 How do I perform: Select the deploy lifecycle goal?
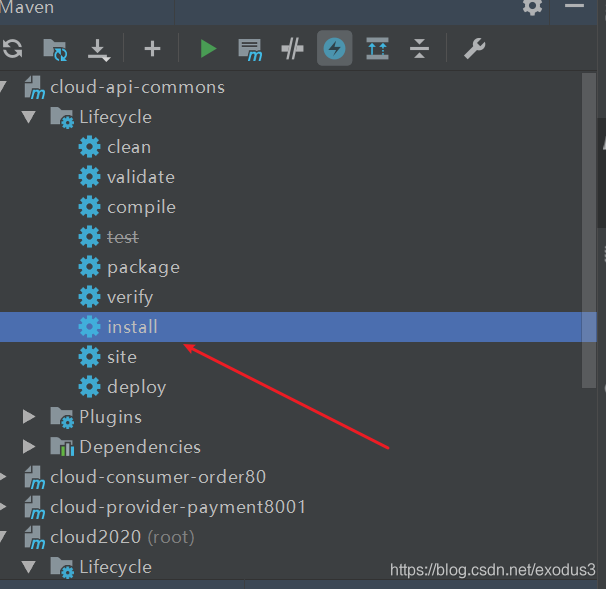[136, 387]
